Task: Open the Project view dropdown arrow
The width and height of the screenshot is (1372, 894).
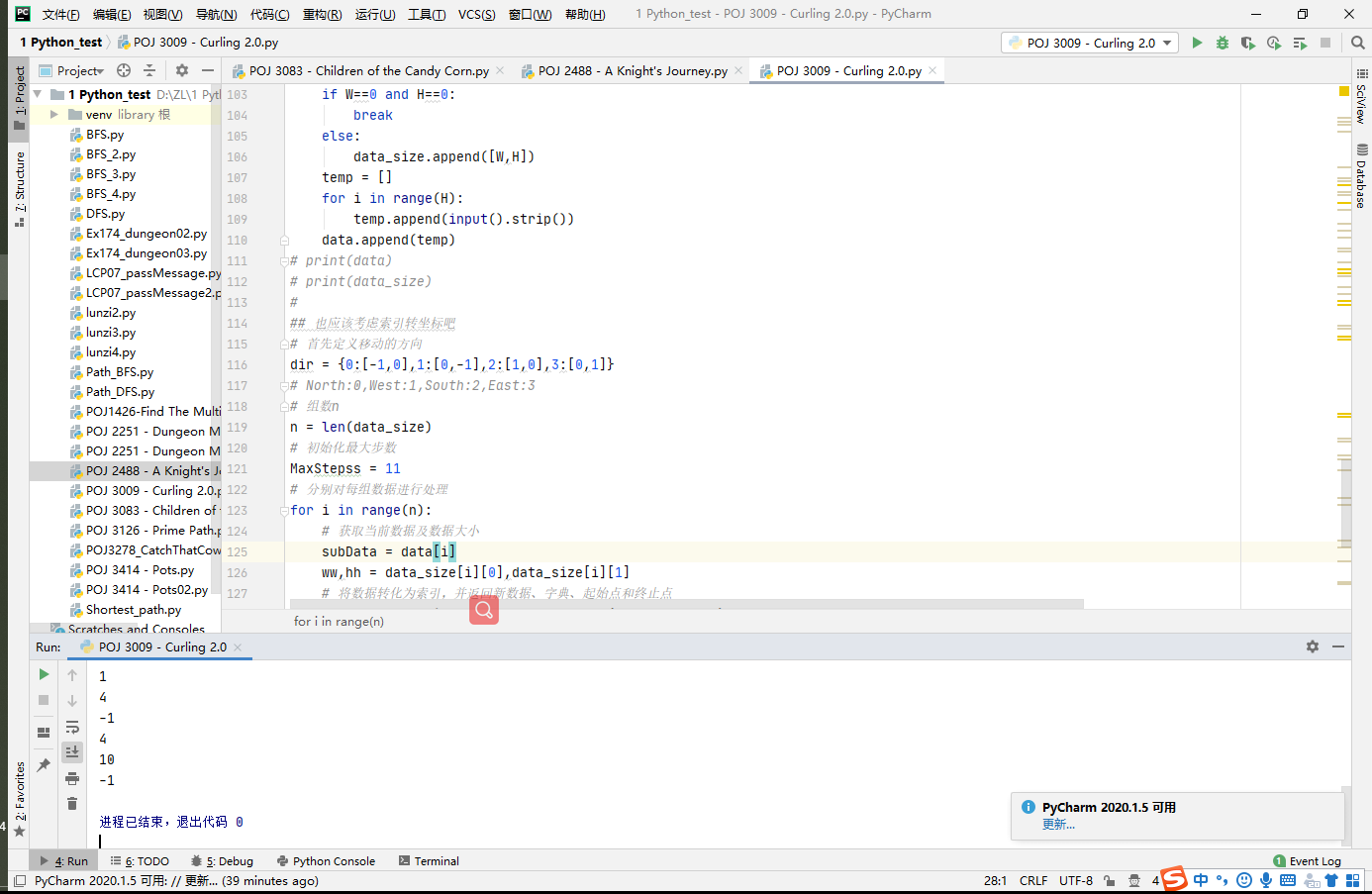Action: [x=99, y=69]
